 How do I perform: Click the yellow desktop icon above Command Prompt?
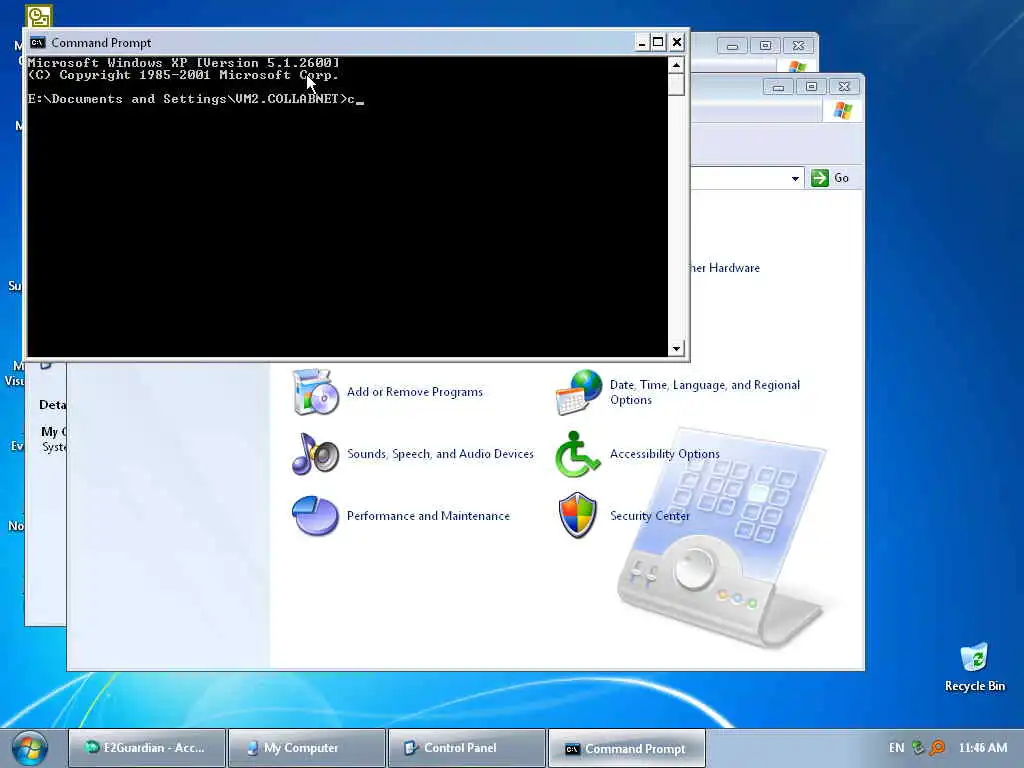point(39,16)
